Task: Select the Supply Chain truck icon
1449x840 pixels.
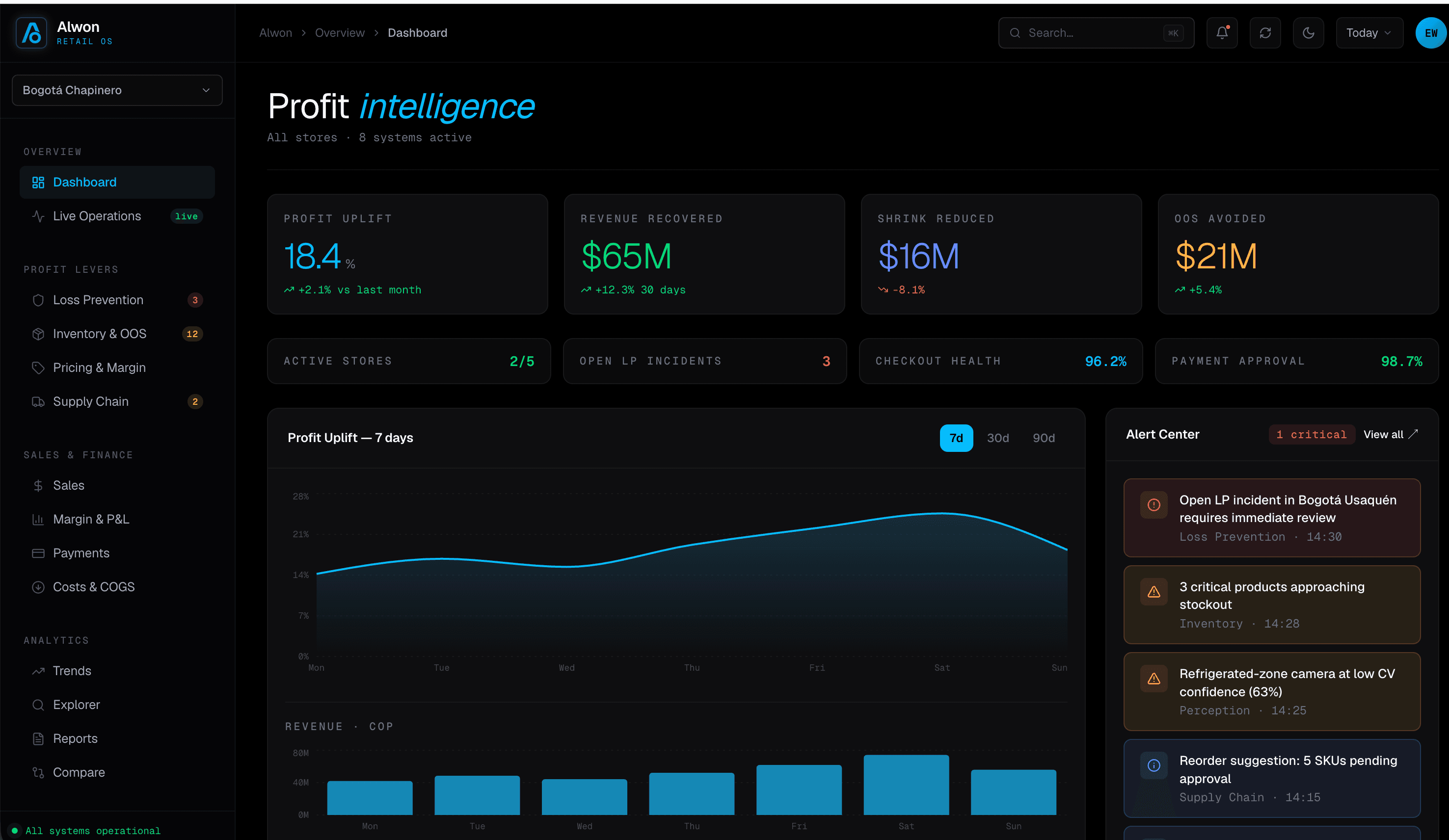Action: click(x=38, y=402)
